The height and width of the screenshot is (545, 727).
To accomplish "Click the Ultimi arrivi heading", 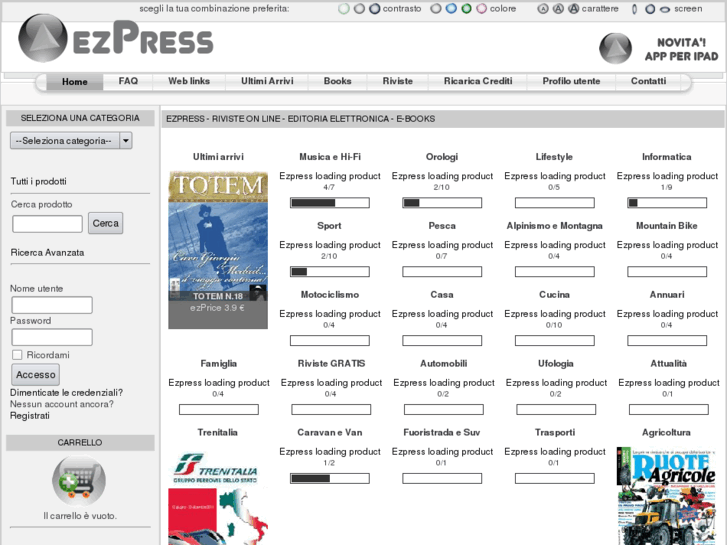I will 218,157.
